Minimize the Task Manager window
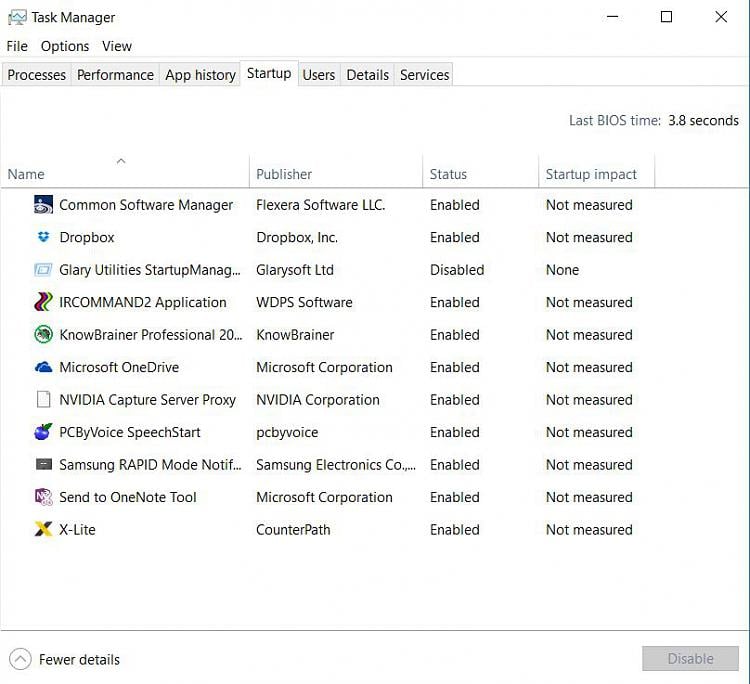Screen dimensions: 750x684 click(612, 17)
